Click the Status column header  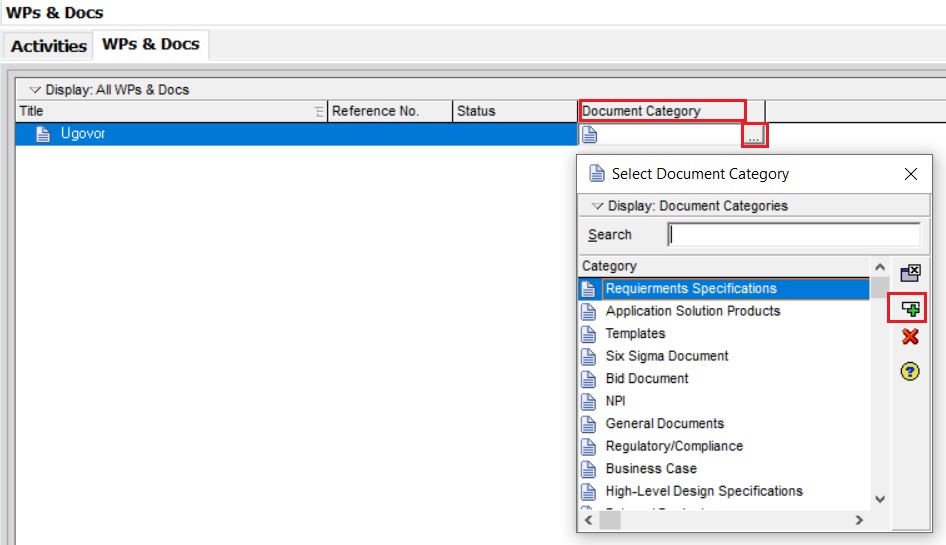click(x=515, y=111)
